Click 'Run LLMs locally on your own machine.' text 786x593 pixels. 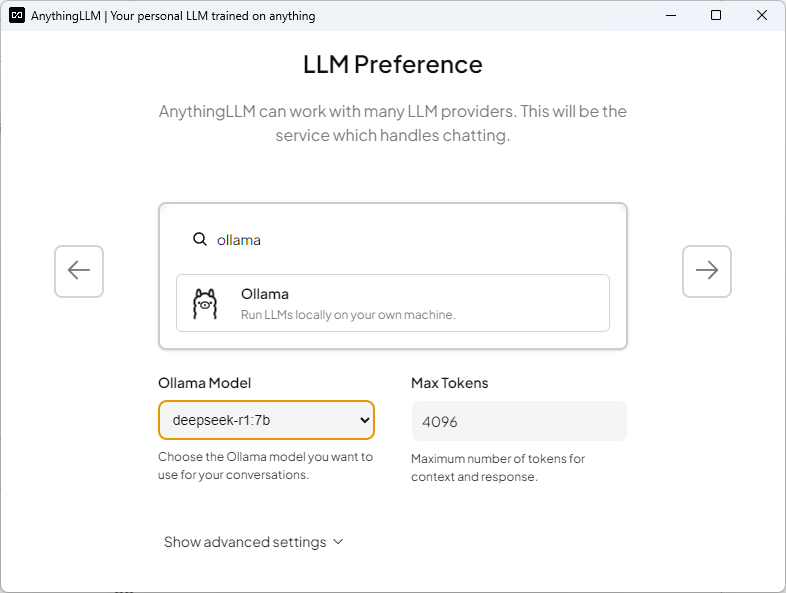pyautogui.click(x=348, y=315)
